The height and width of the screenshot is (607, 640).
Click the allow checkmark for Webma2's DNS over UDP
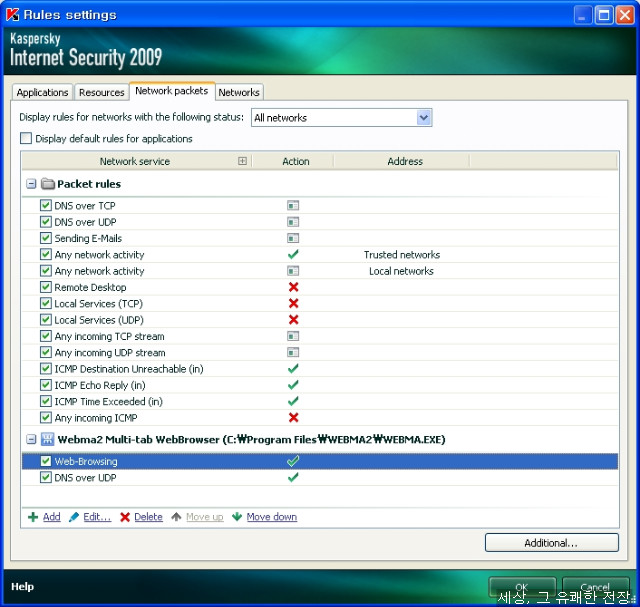293,477
